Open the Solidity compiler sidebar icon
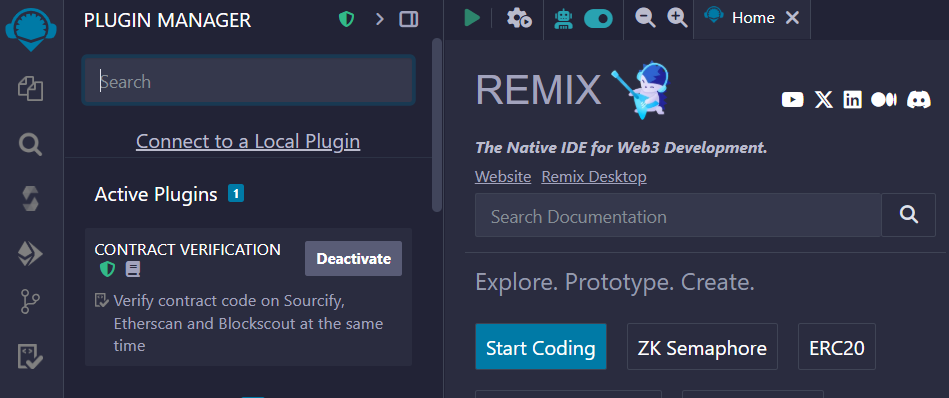Viewport: 949px width, 398px height. point(30,199)
